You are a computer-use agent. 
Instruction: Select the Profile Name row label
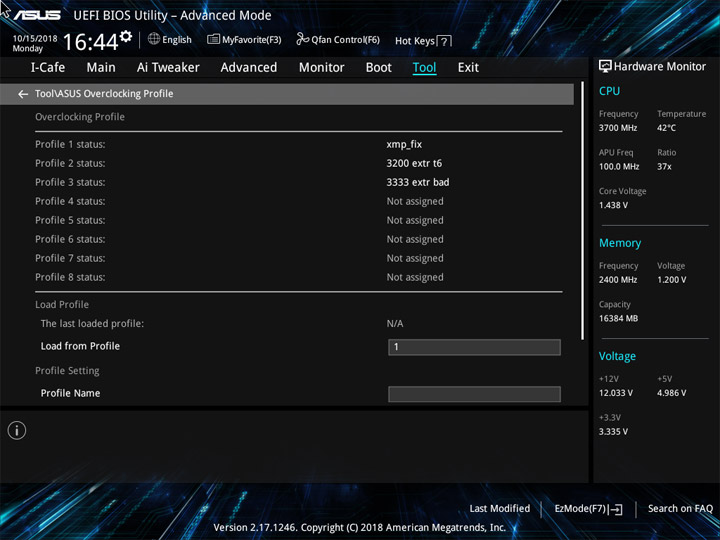70,393
